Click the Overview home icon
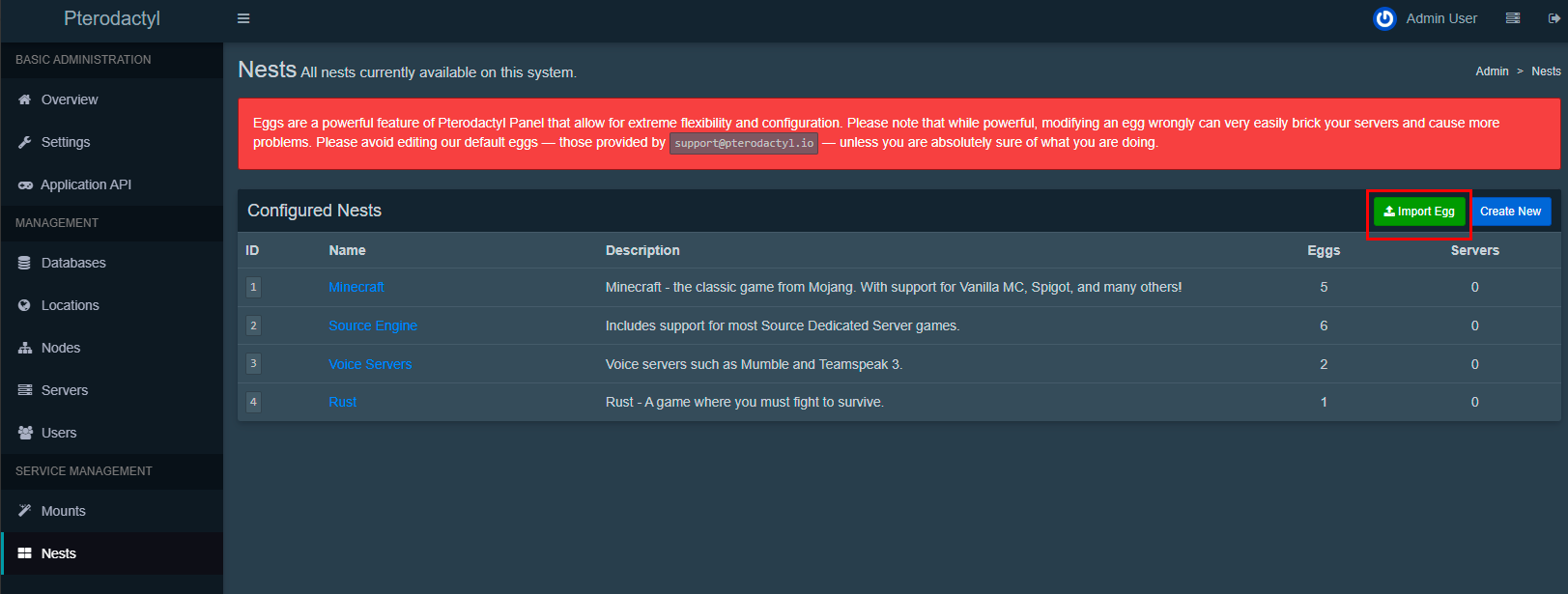1568x594 pixels. (x=25, y=99)
